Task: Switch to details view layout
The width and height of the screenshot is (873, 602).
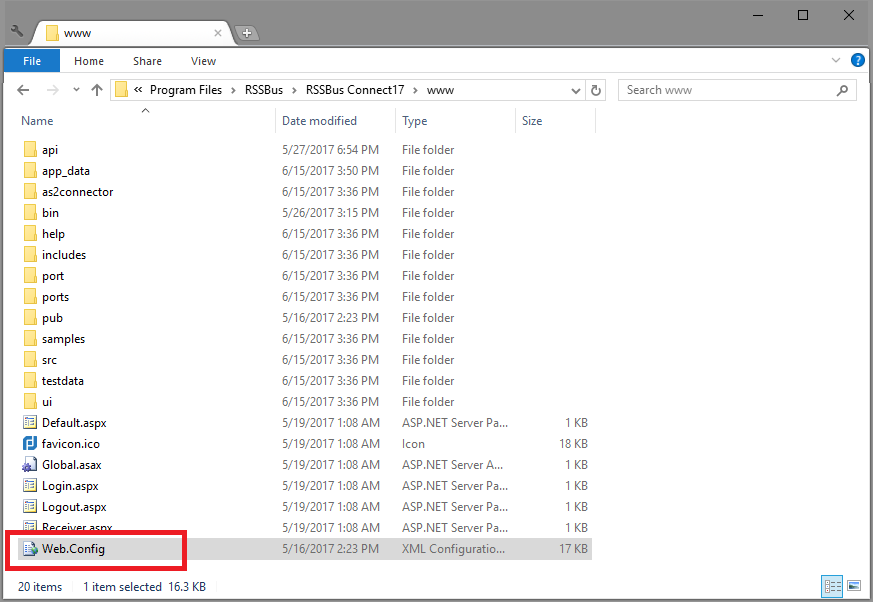Action: click(x=832, y=586)
